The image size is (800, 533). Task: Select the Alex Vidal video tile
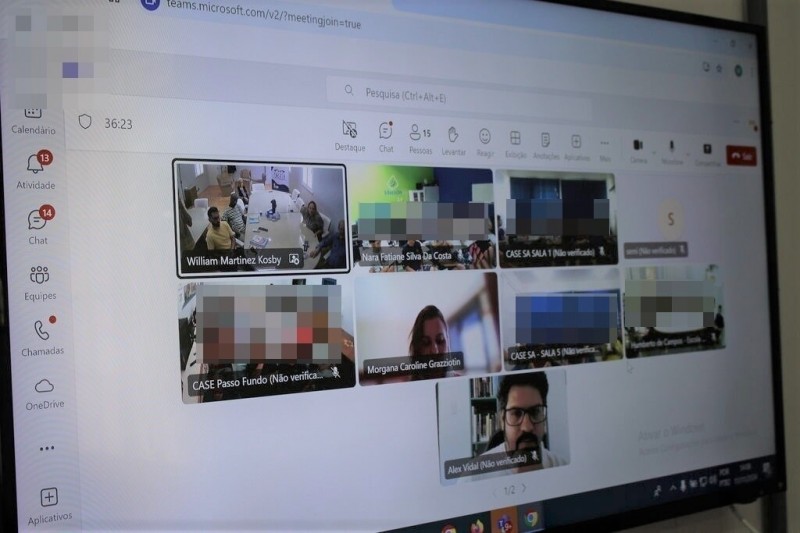pos(503,426)
